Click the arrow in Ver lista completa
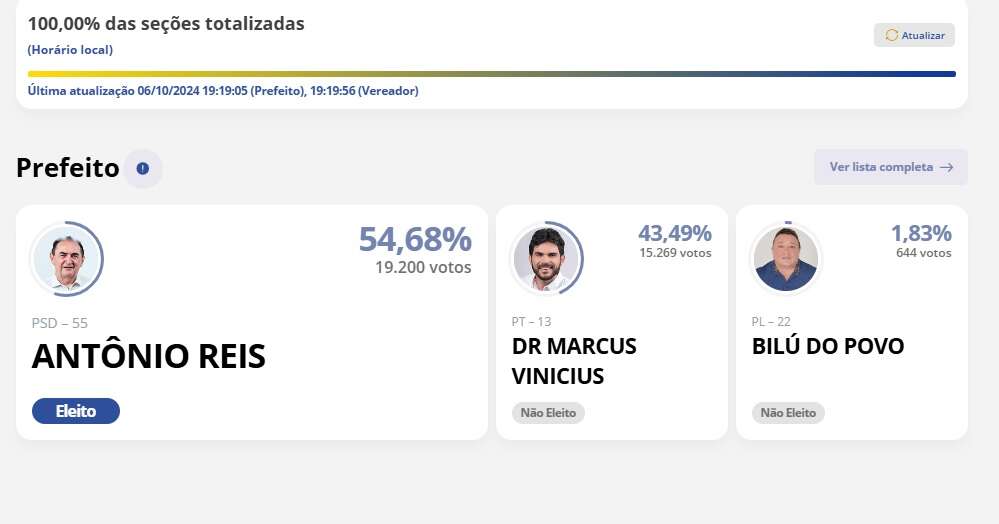 946,167
